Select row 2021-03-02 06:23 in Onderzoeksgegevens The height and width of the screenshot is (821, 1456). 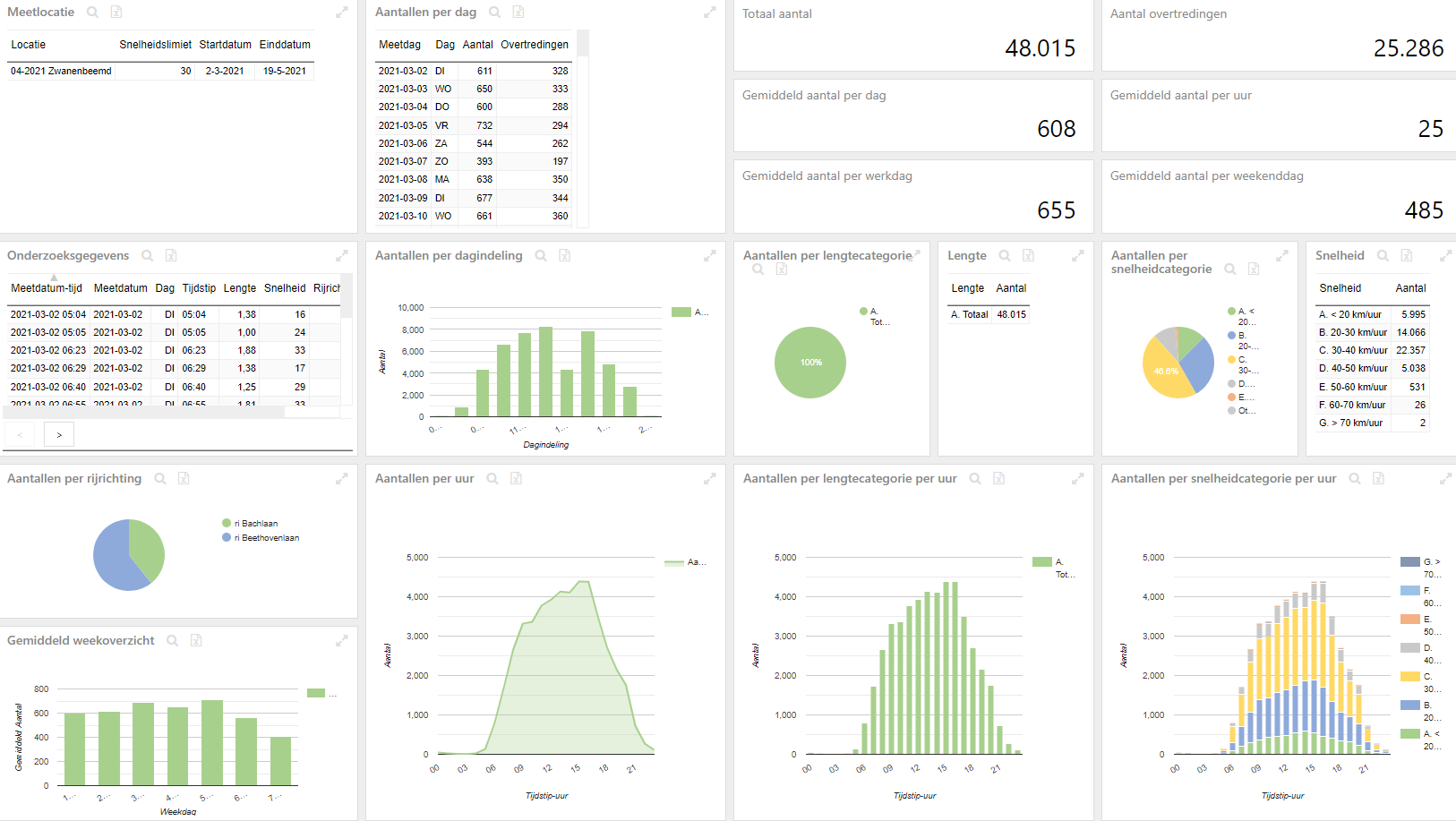(173, 350)
